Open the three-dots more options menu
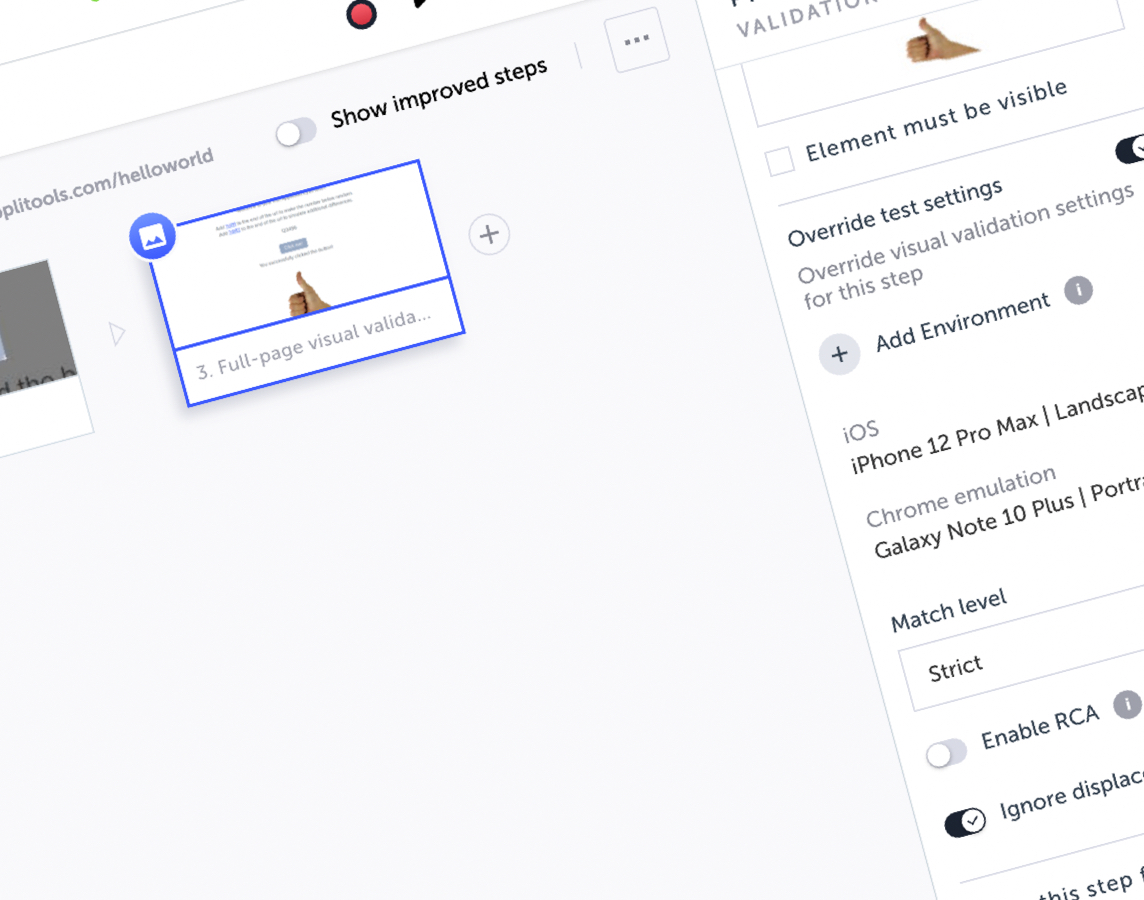The image size is (1144, 900). click(637, 39)
